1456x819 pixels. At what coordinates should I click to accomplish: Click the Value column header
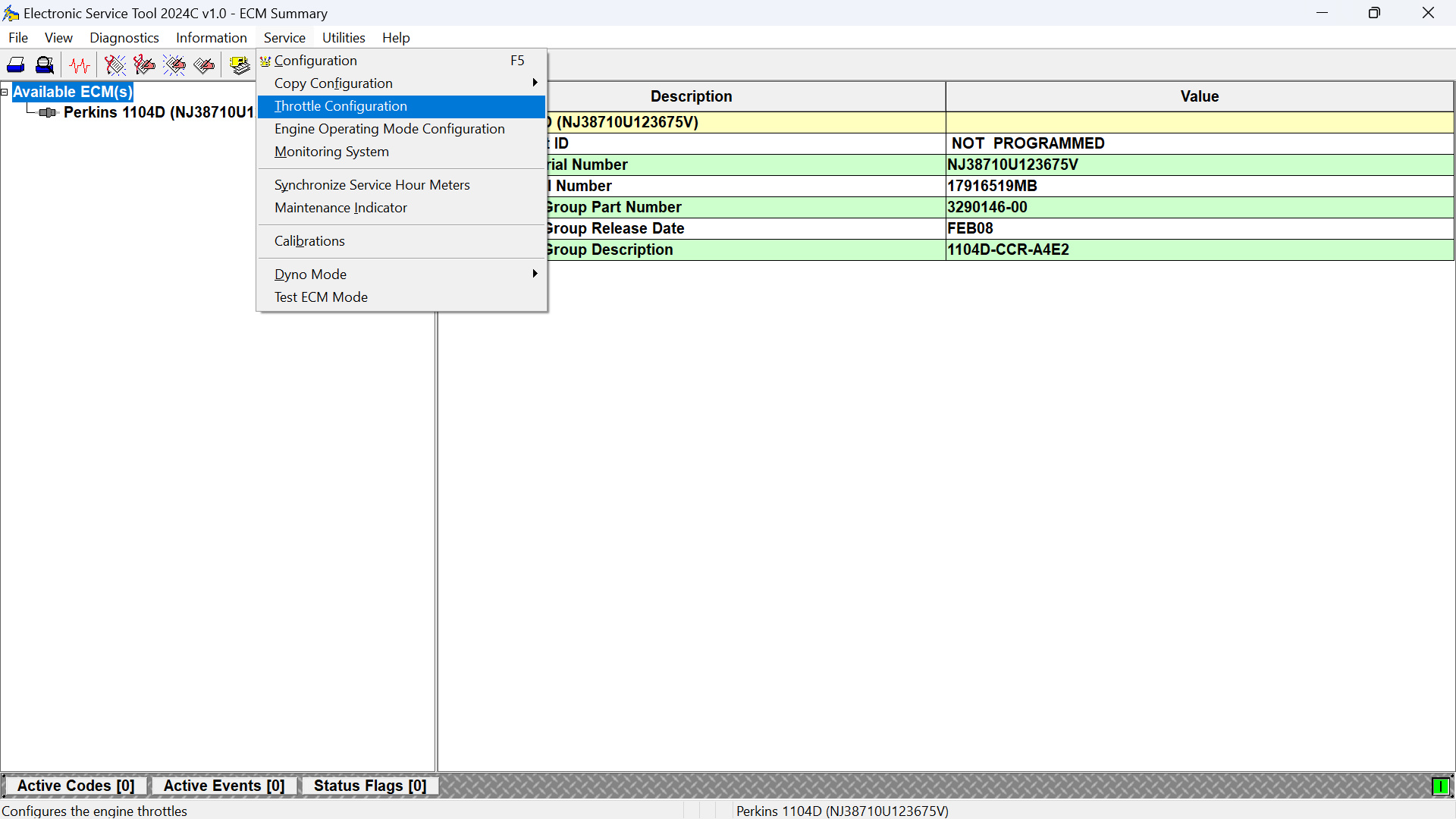click(x=1200, y=96)
